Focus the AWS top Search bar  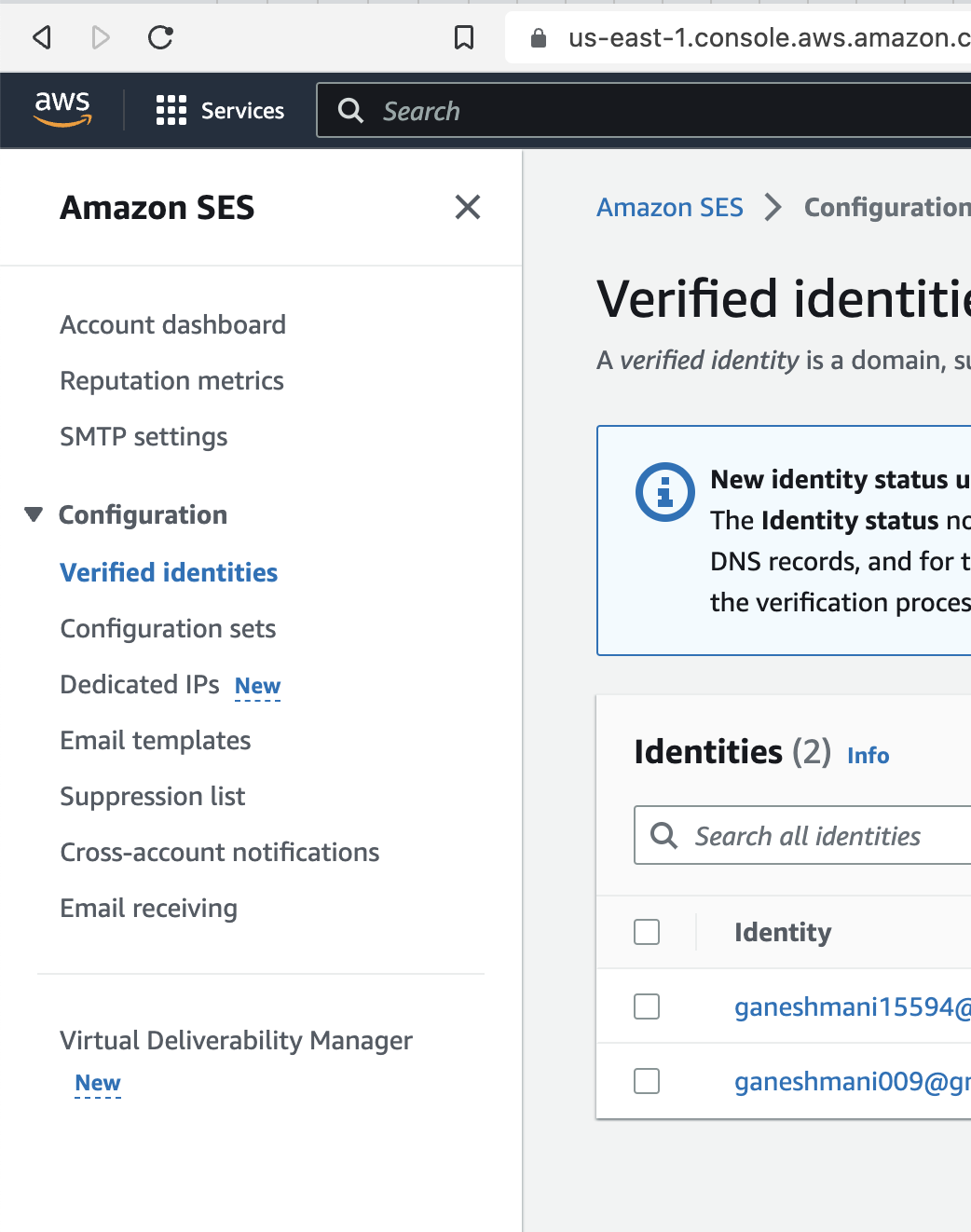(x=652, y=111)
